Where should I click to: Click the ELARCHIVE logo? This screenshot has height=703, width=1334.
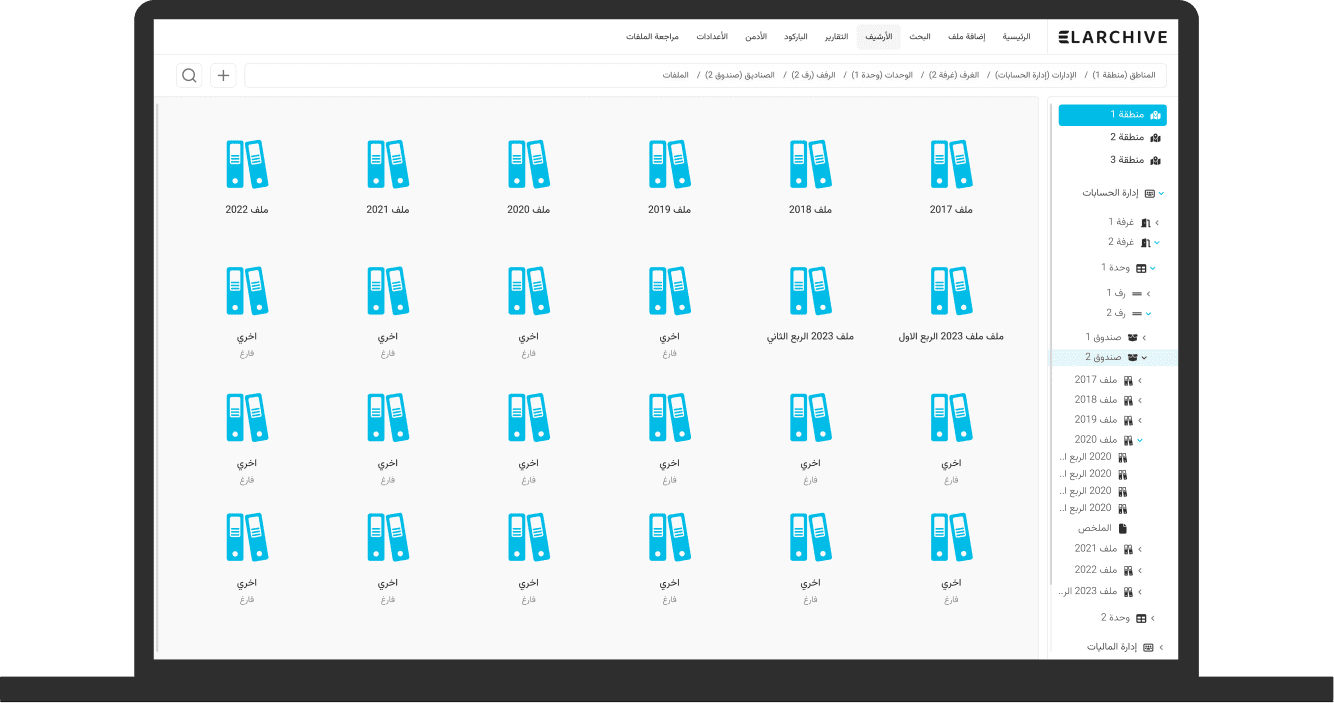1113,37
